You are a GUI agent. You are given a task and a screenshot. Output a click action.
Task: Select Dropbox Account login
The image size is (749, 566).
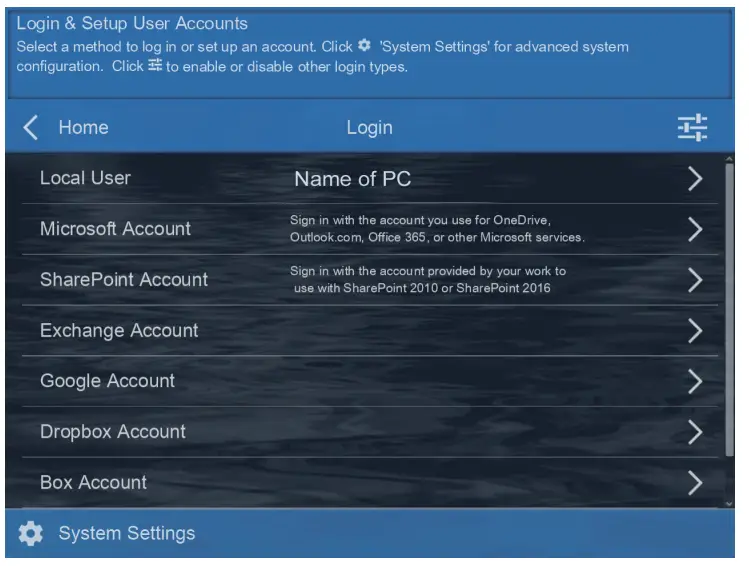[370, 432]
